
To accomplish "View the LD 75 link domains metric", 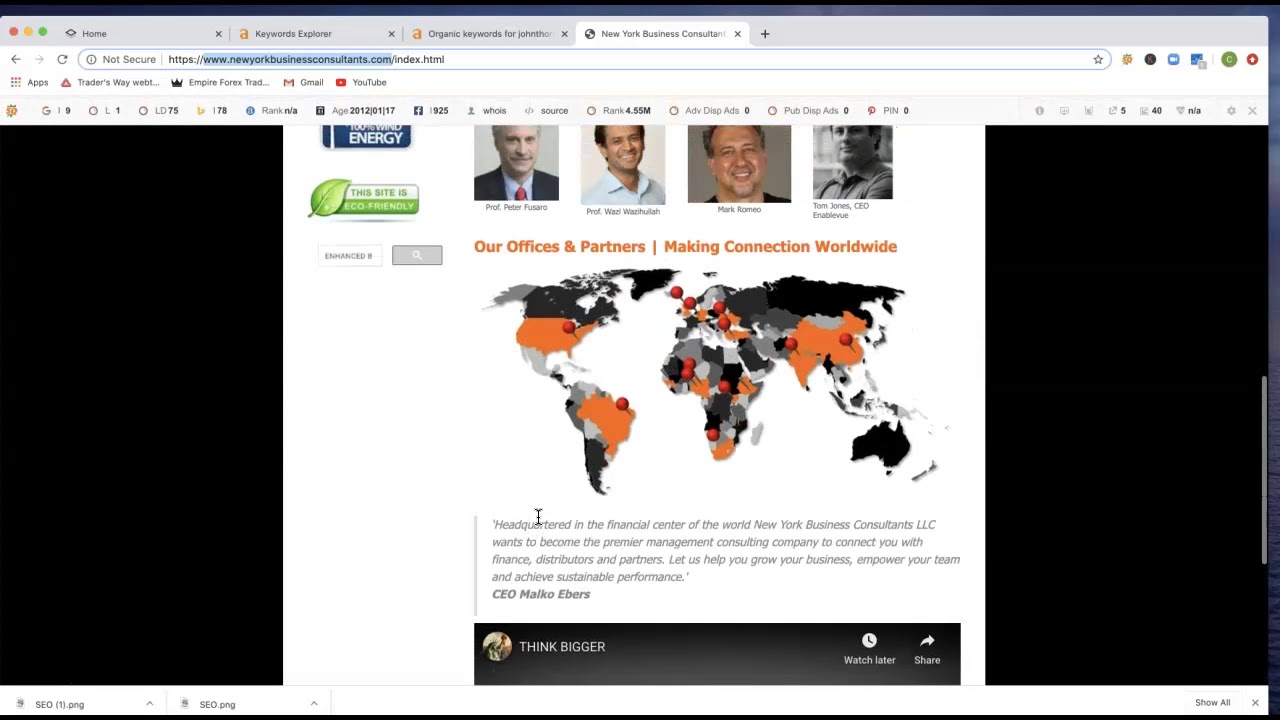I will [x=158, y=111].
